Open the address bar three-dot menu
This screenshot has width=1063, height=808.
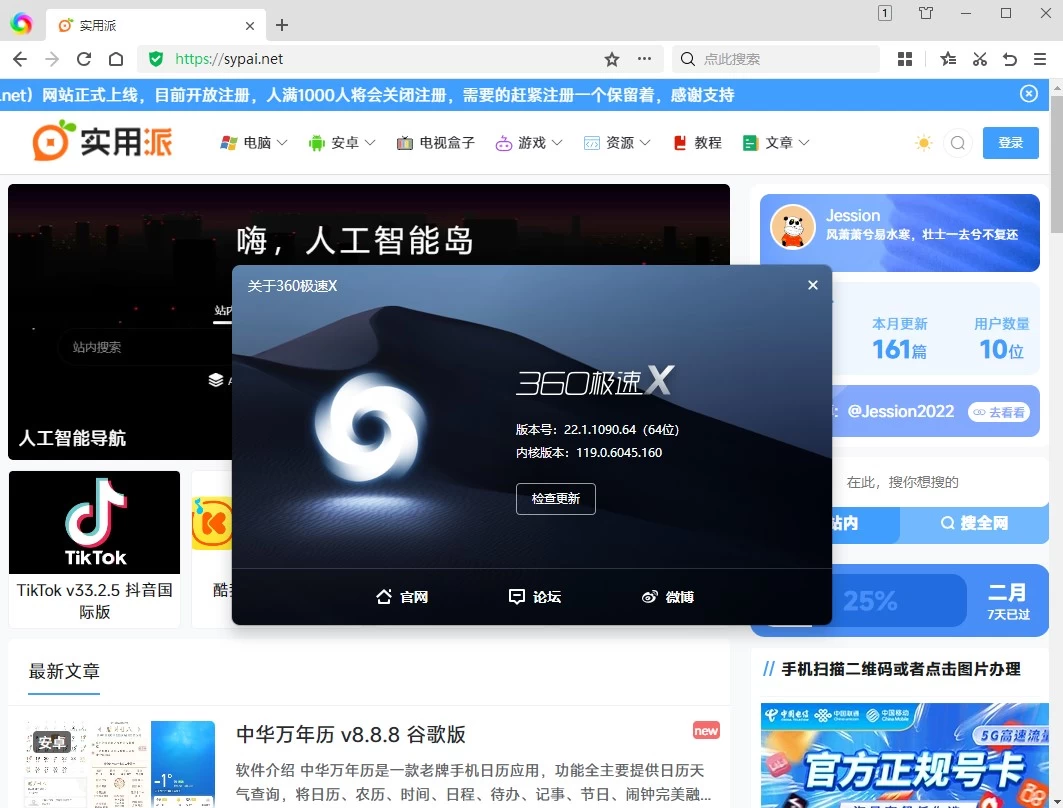pyautogui.click(x=644, y=59)
